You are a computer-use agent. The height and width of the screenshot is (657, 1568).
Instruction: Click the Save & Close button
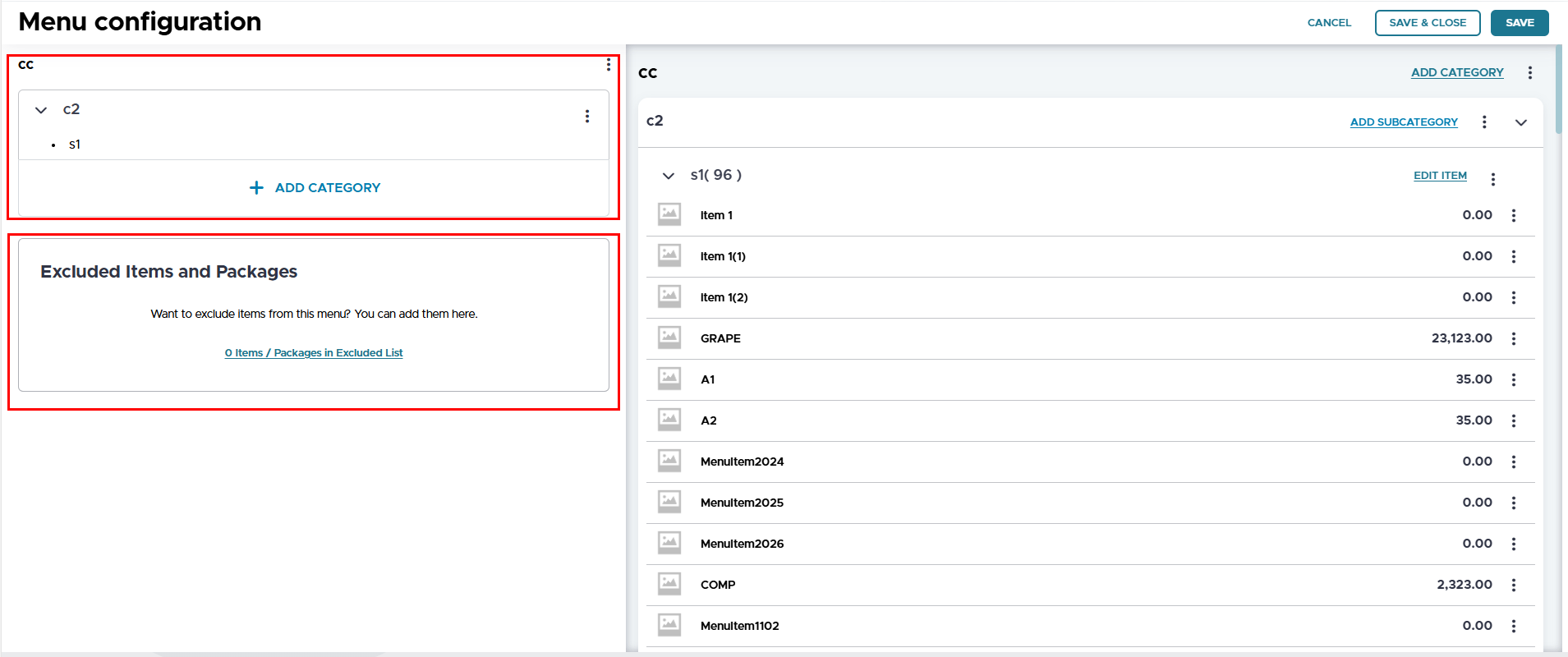tap(1427, 23)
